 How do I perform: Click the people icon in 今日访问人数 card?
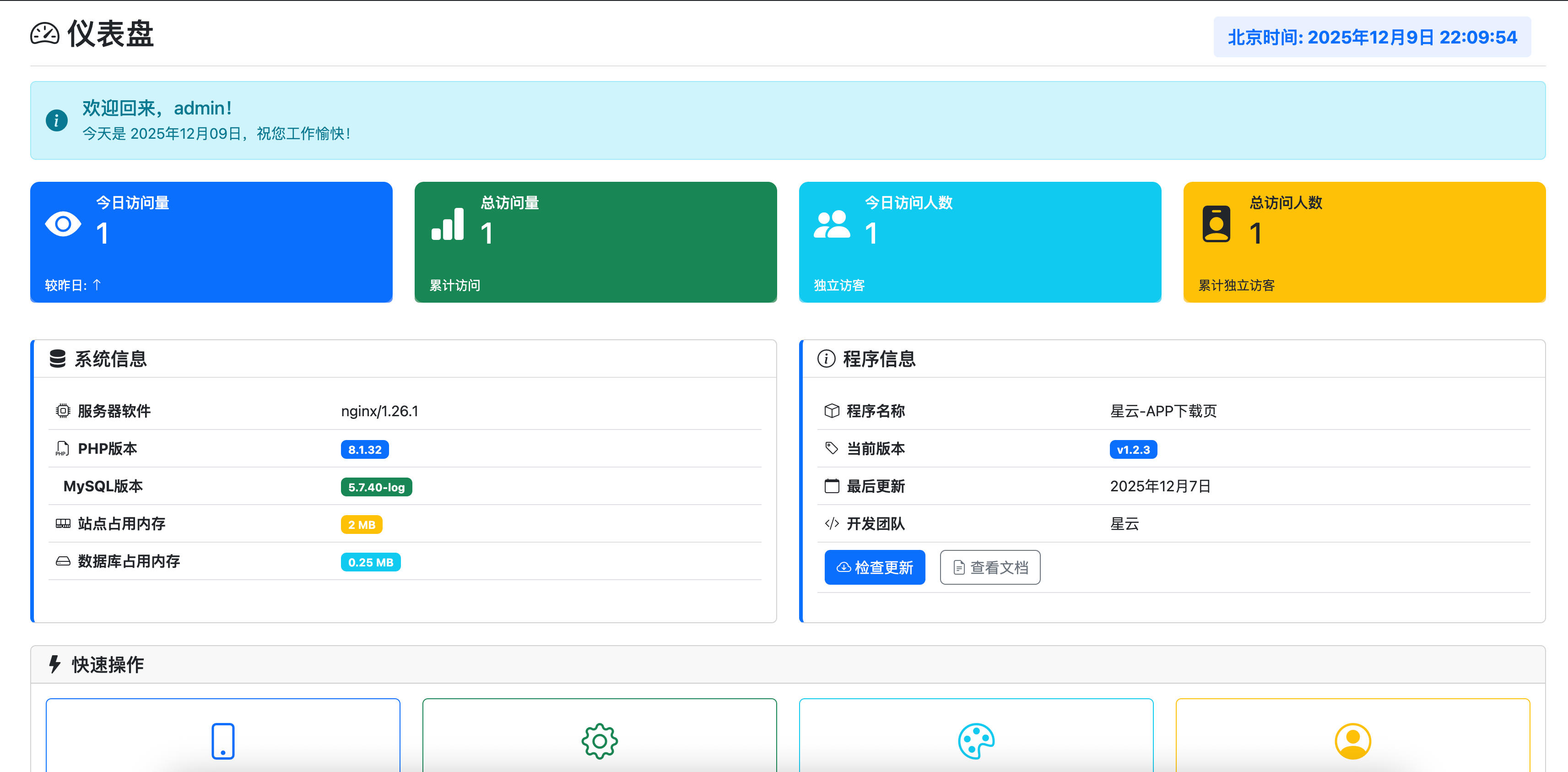click(x=832, y=224)
